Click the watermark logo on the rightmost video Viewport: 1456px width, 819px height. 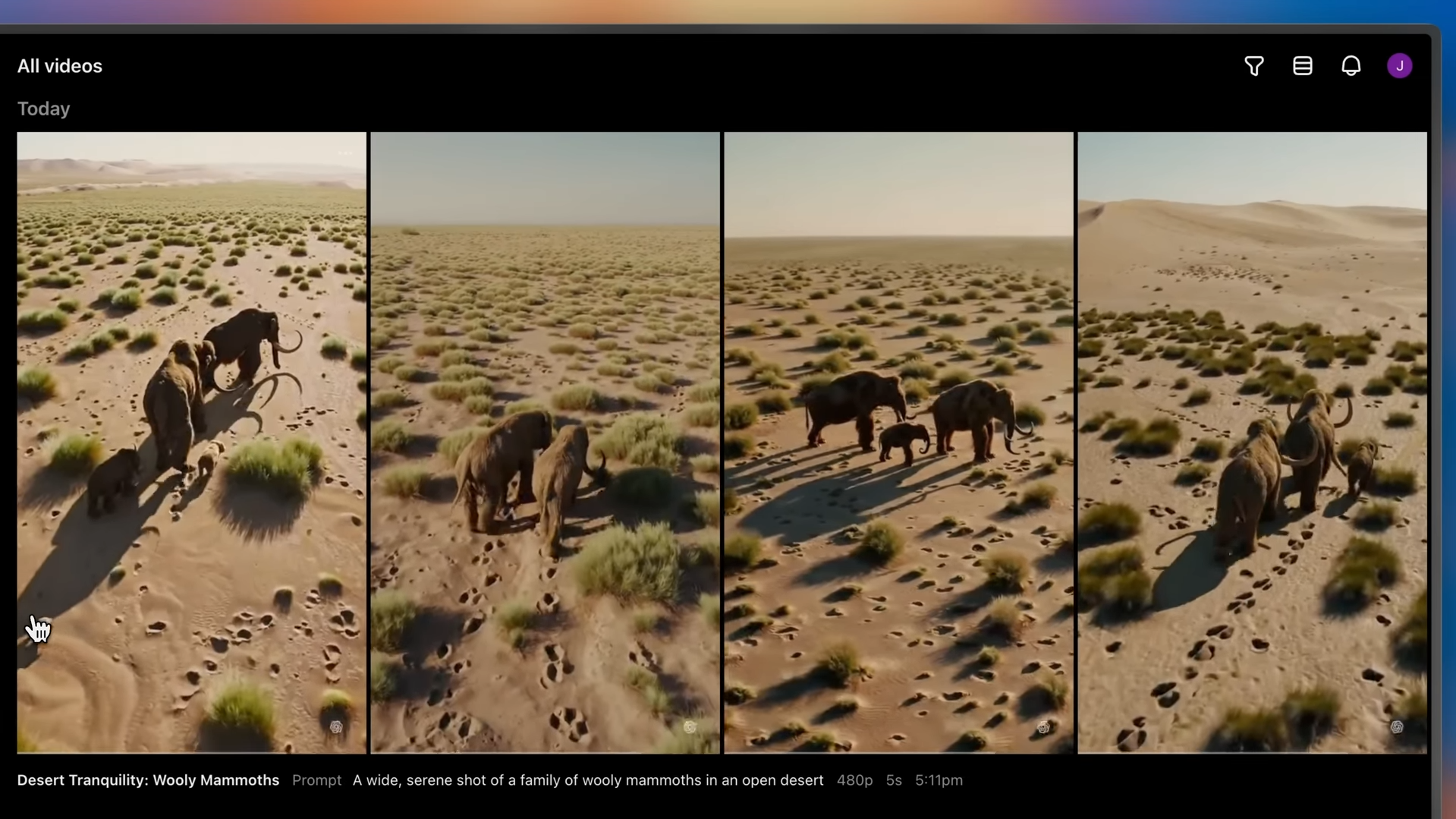(x=1397, y=727)
